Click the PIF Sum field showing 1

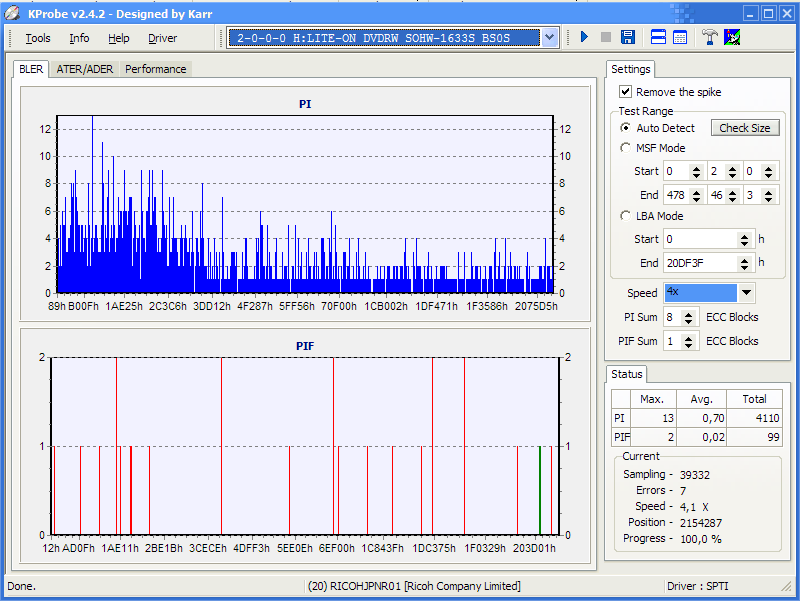[x=673, y=341]
